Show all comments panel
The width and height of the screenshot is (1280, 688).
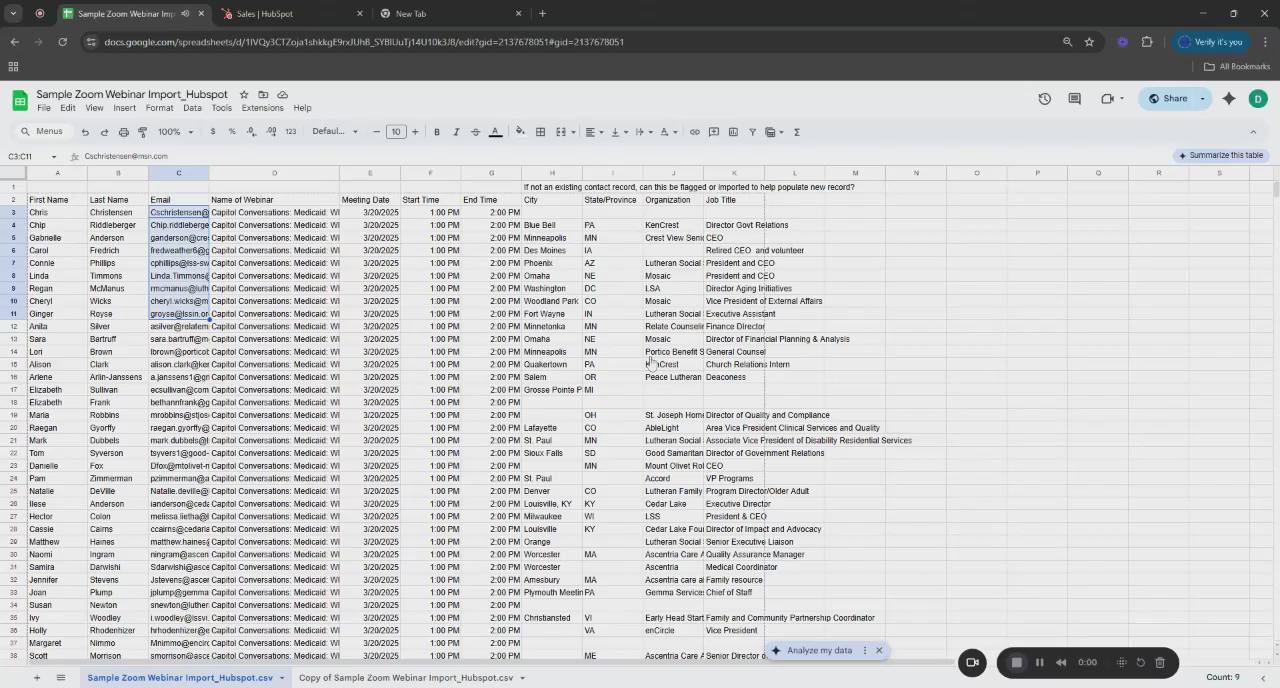point(1074,99)
